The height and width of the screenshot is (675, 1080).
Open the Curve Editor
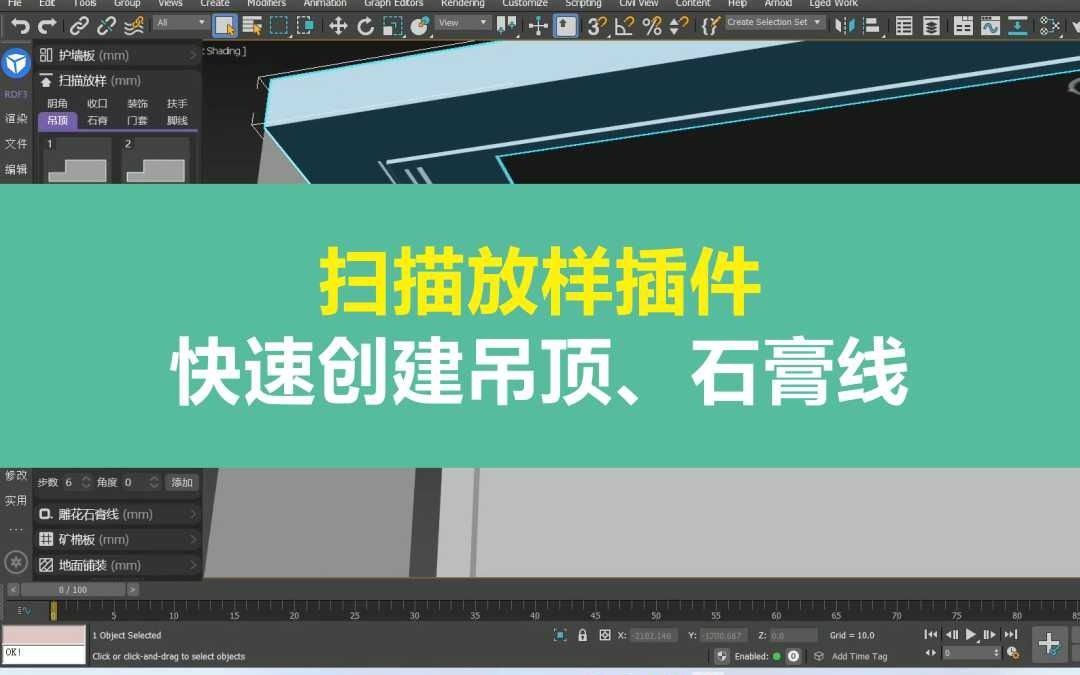990,26
